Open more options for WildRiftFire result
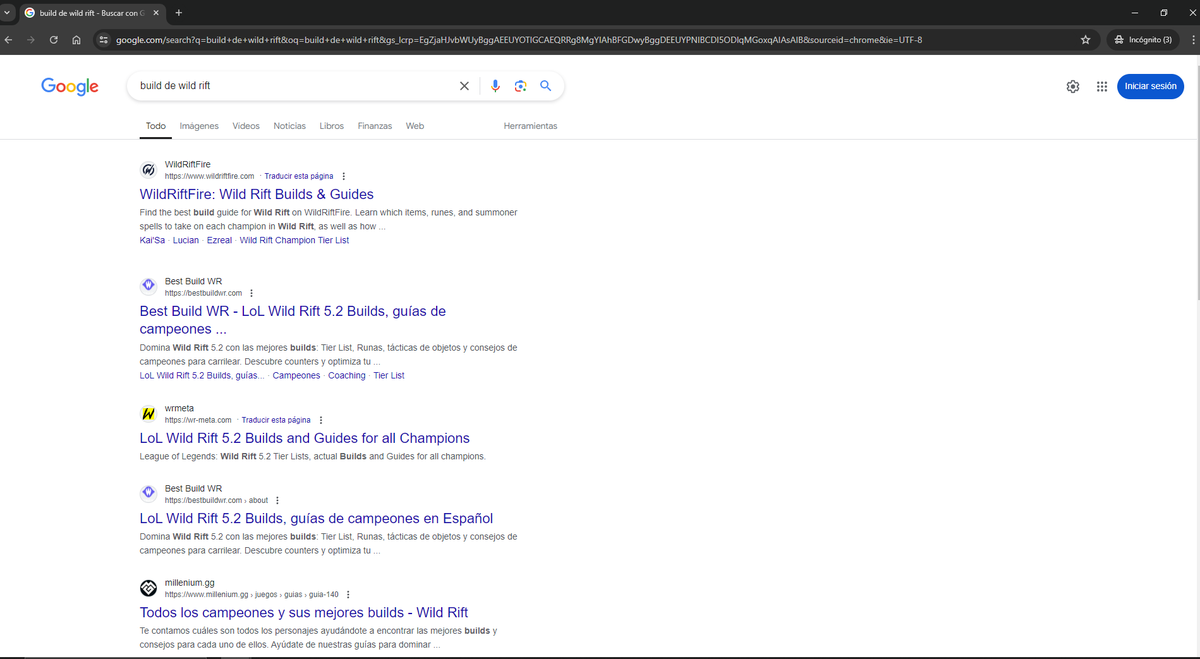Image resolution: width=1200 pixels, height=659 pixels. (344, 176)
